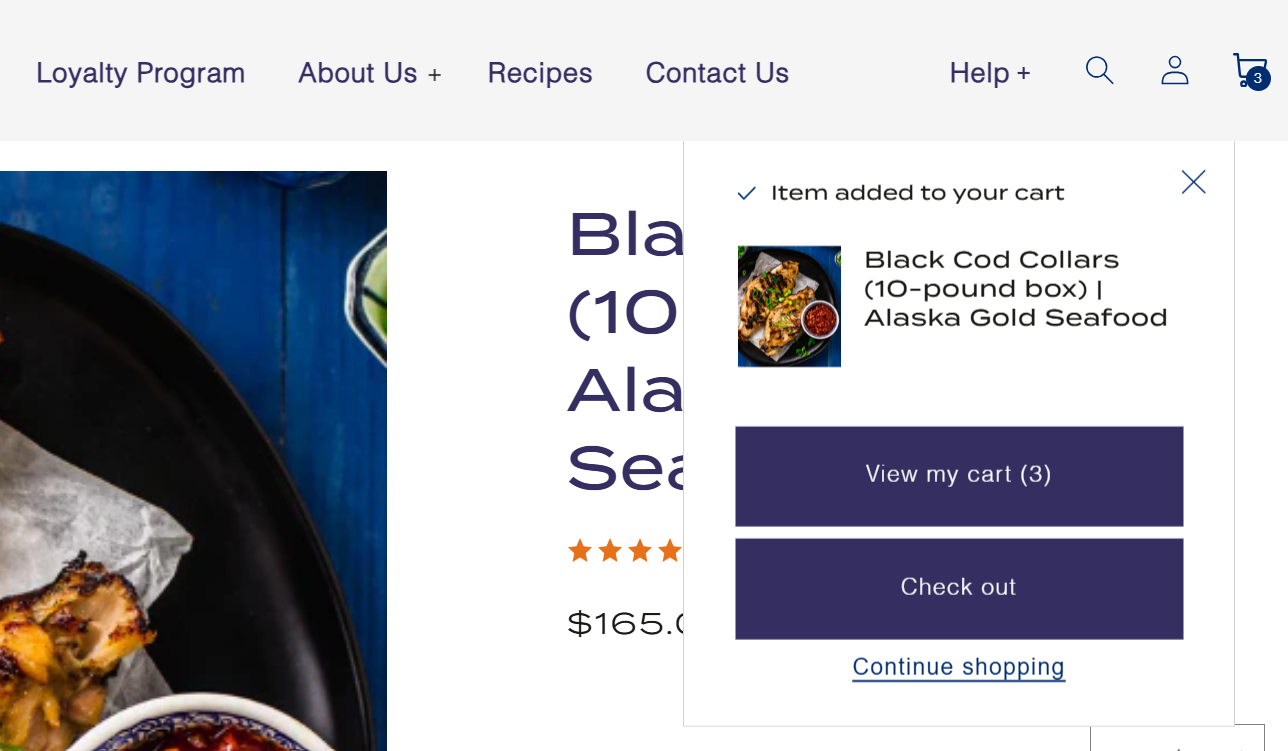
Task: Open the shopping cart icon
Action: pyautogui.click(x=1249, y=72)
